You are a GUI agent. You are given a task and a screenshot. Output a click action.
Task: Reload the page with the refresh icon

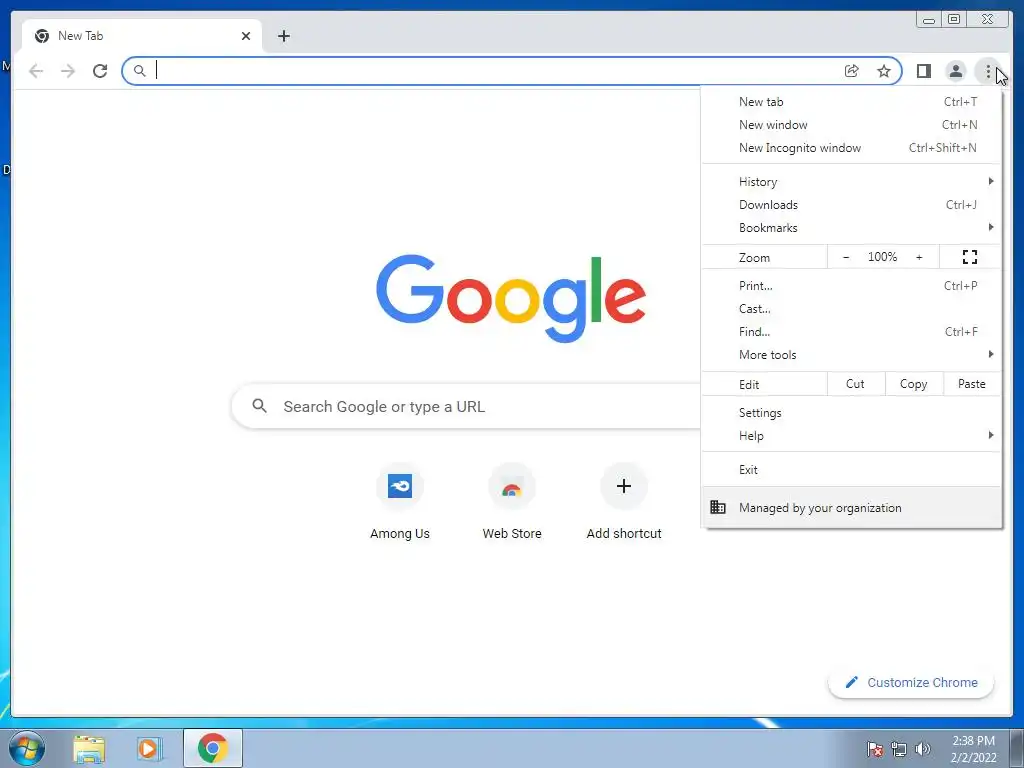click(x=100, y=71)
